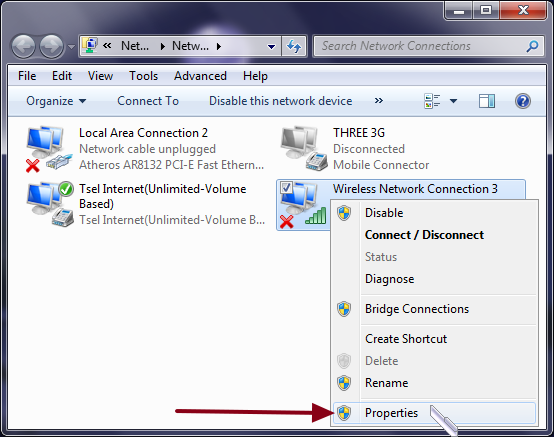Choose Create Shortcut in context menu

coord(435,339)
